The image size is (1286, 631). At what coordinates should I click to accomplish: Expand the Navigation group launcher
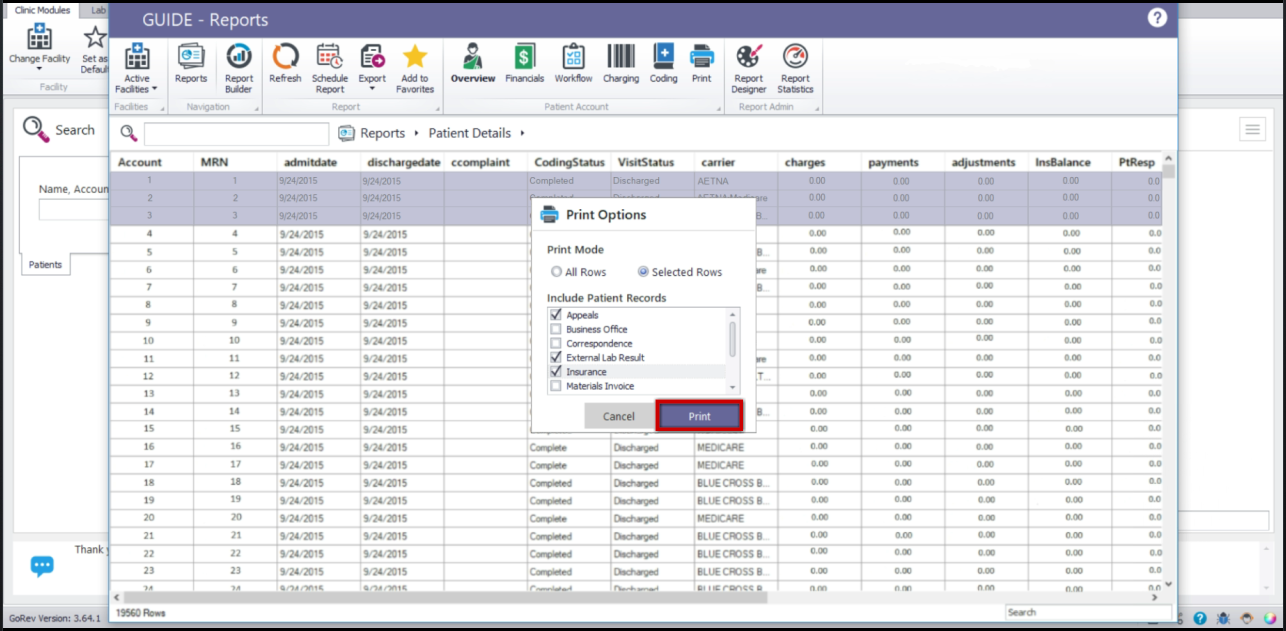point(256,107)
